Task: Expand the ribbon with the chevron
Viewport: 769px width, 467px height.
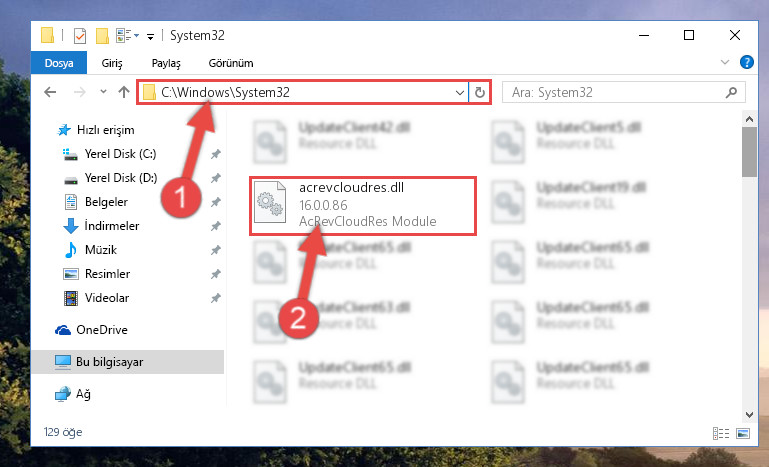Action: coord(725,62)
